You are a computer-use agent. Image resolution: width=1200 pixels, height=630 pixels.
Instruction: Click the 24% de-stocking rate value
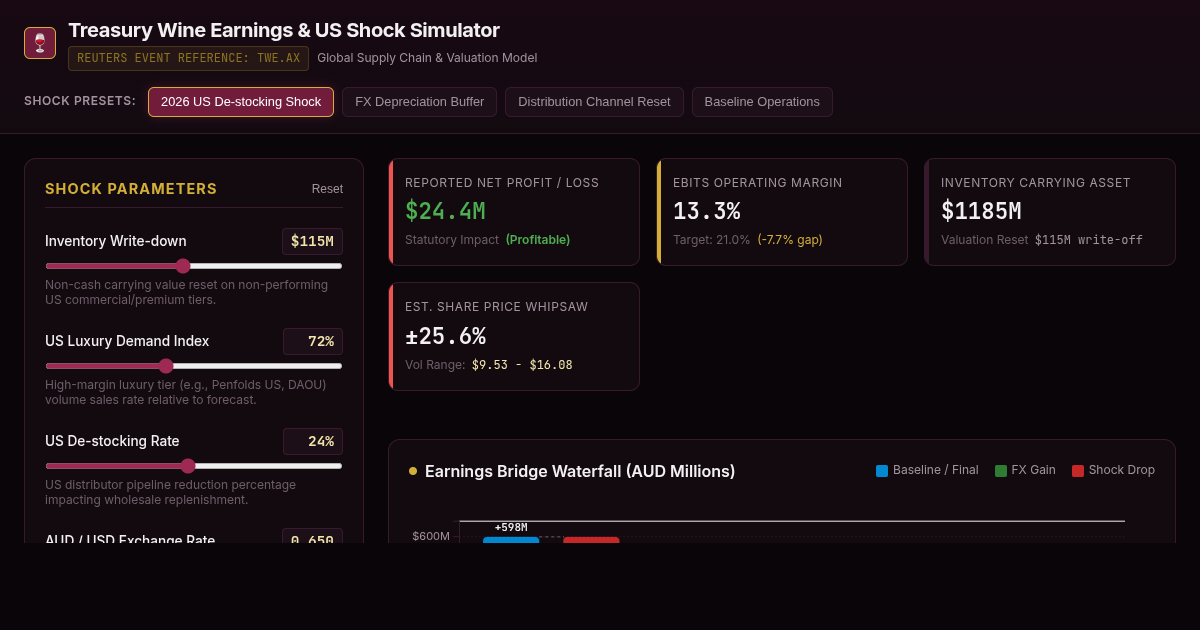(313, 441)
